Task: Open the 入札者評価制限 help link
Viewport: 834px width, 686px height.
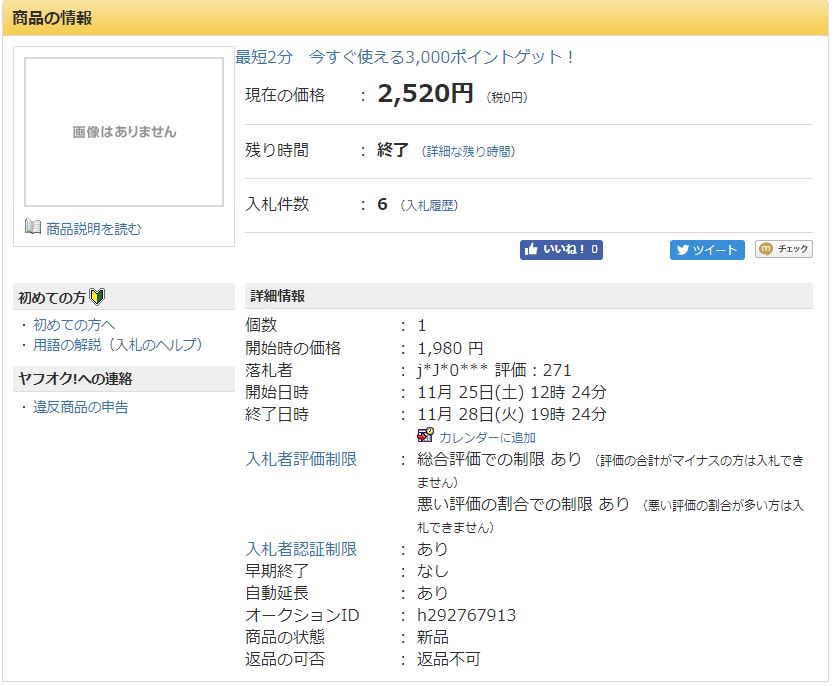Action: [x=301, y=459]
